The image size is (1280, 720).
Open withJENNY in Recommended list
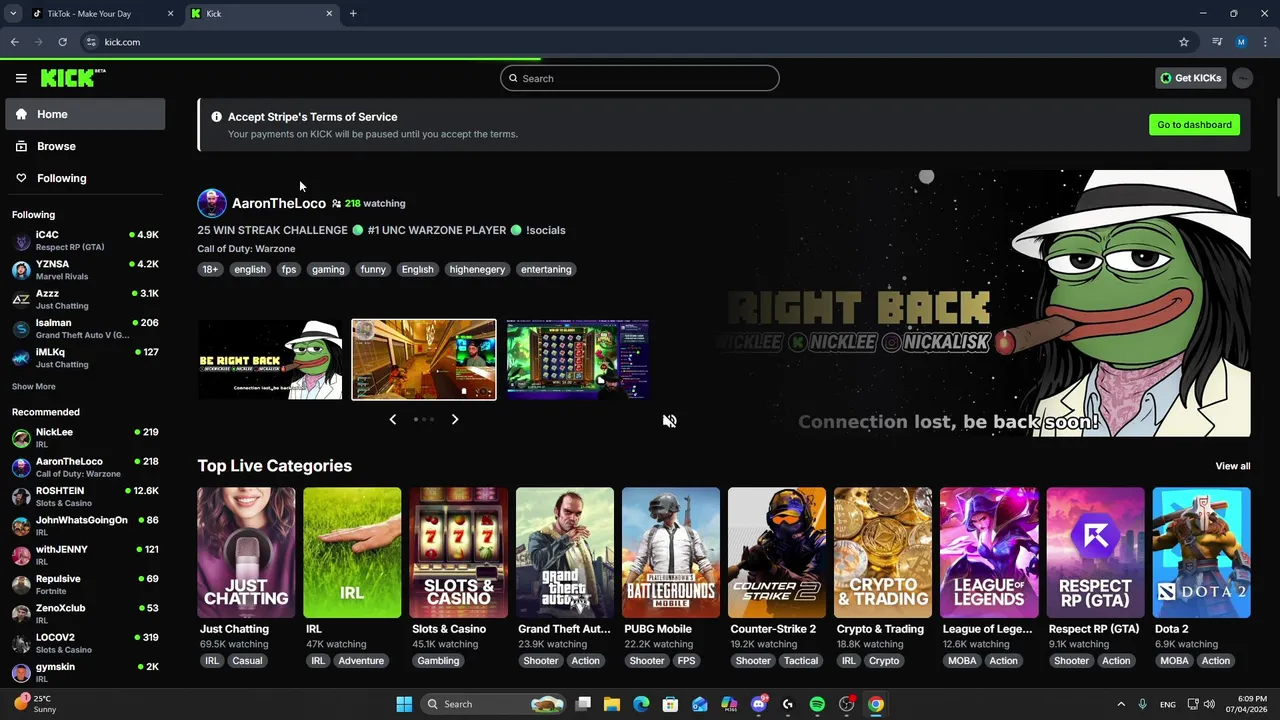(85, 555)
